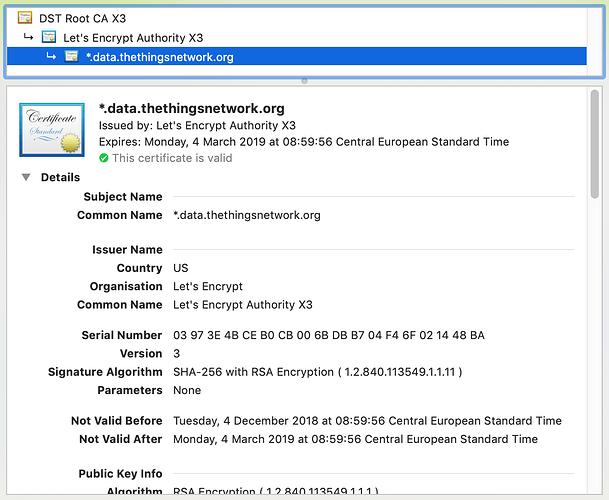Screen dimensions: 609x500
Task: Select DST Root CA X3 in certificate chain
Action: coord(83,18)
